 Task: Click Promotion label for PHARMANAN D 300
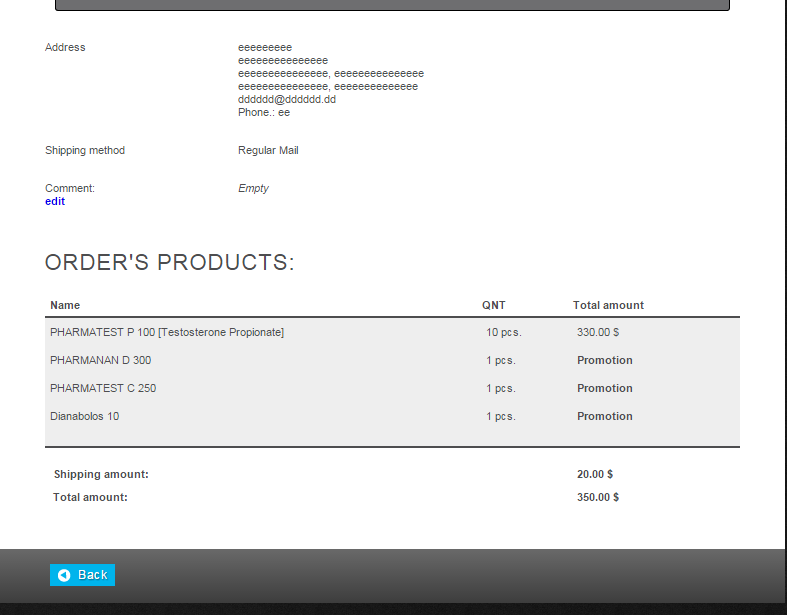pos(605,360)
